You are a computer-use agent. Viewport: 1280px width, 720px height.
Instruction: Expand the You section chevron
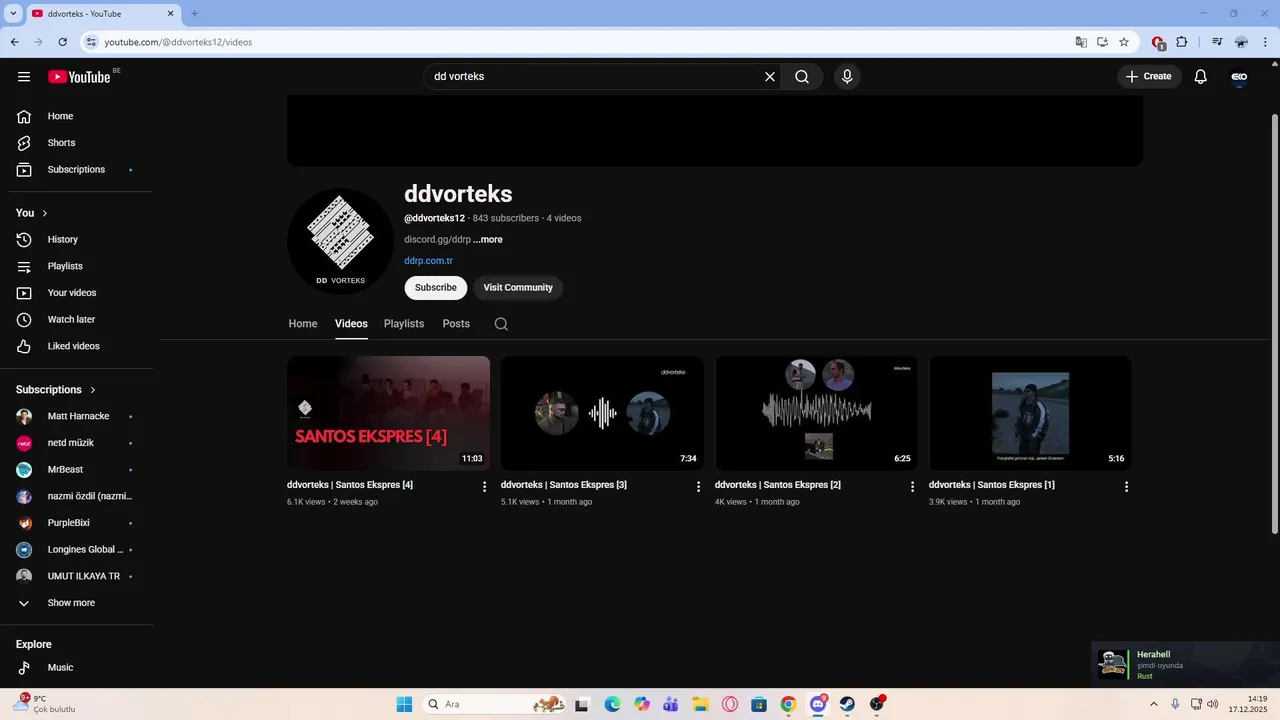coord(45,213)
